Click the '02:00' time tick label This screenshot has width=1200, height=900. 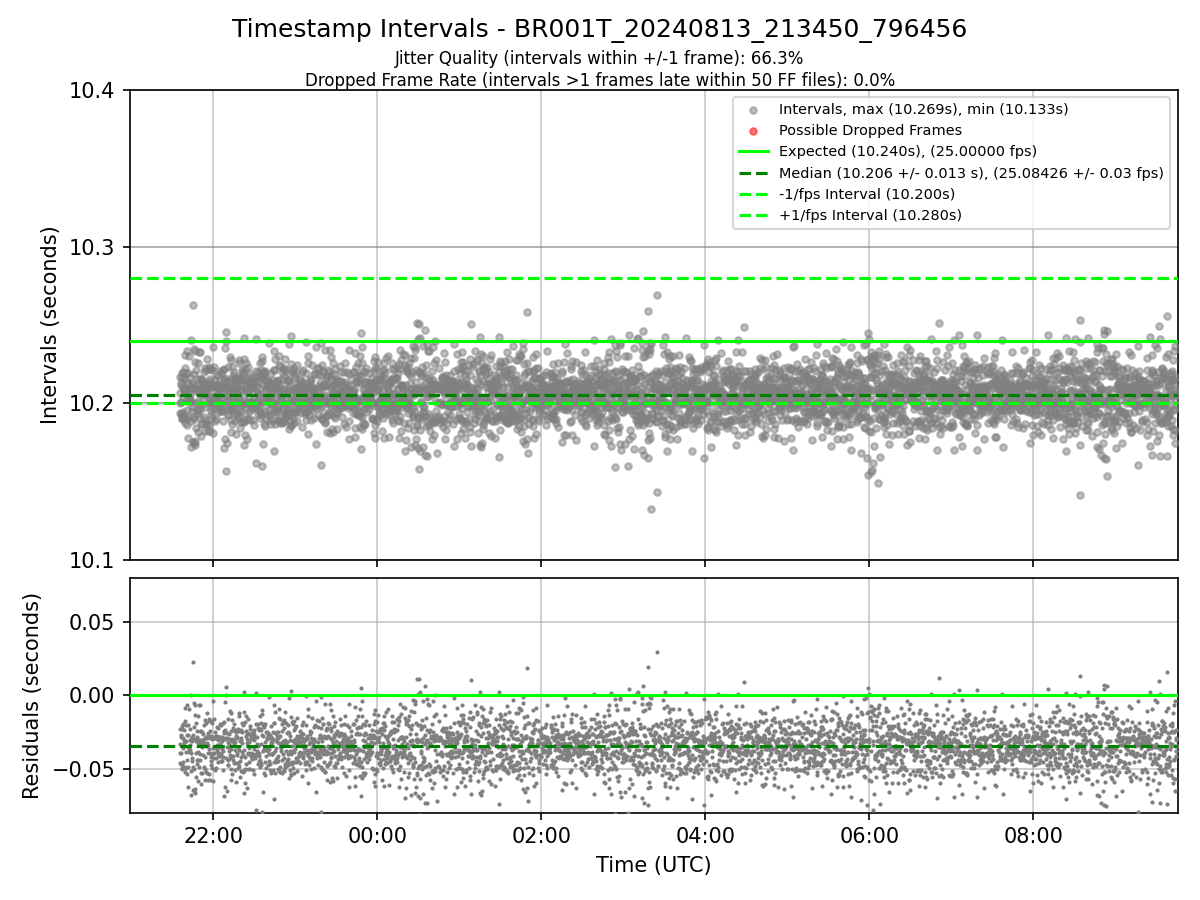[541, 834]
